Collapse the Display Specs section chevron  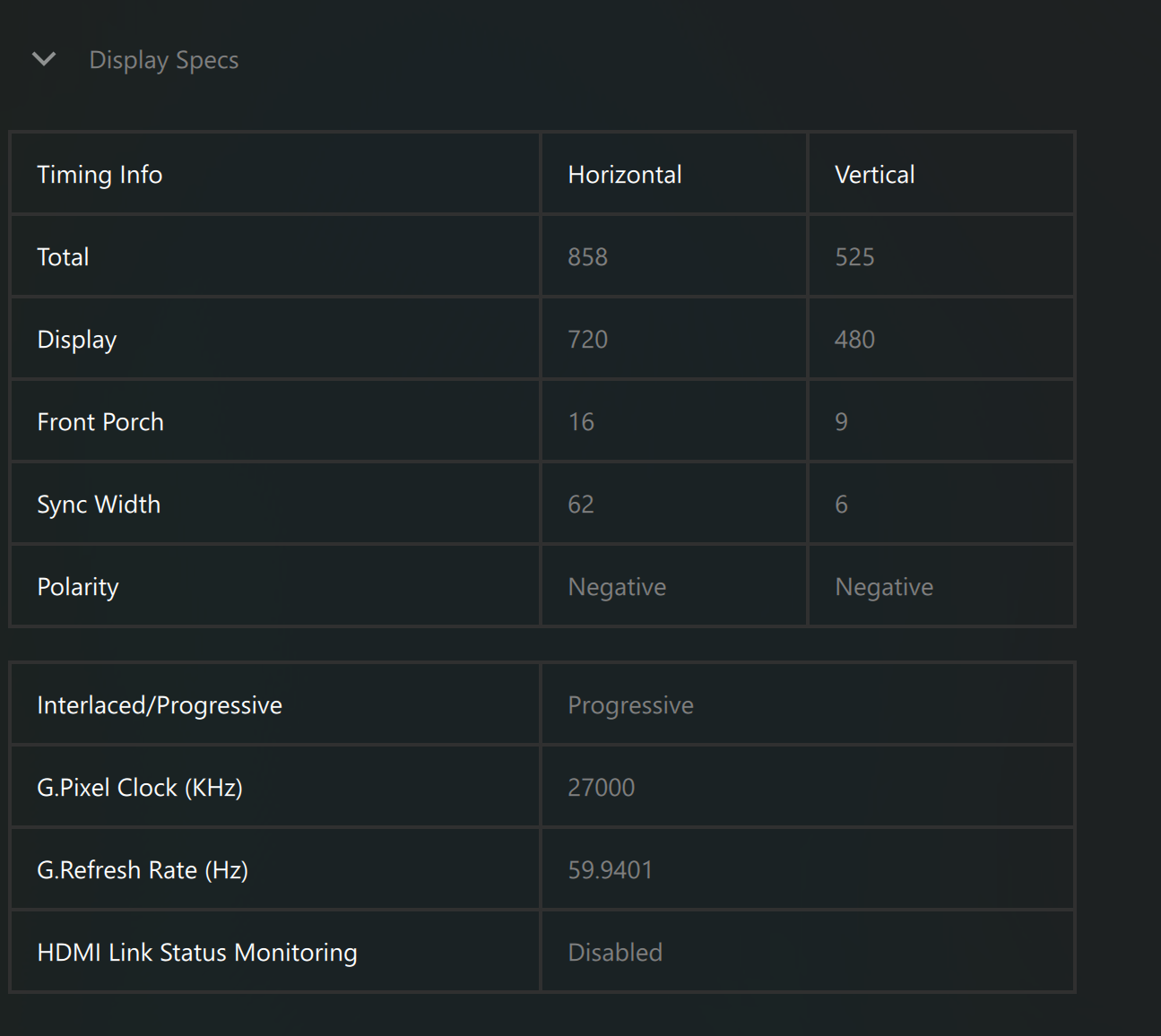pyautogui.click(x=44, y=60)
